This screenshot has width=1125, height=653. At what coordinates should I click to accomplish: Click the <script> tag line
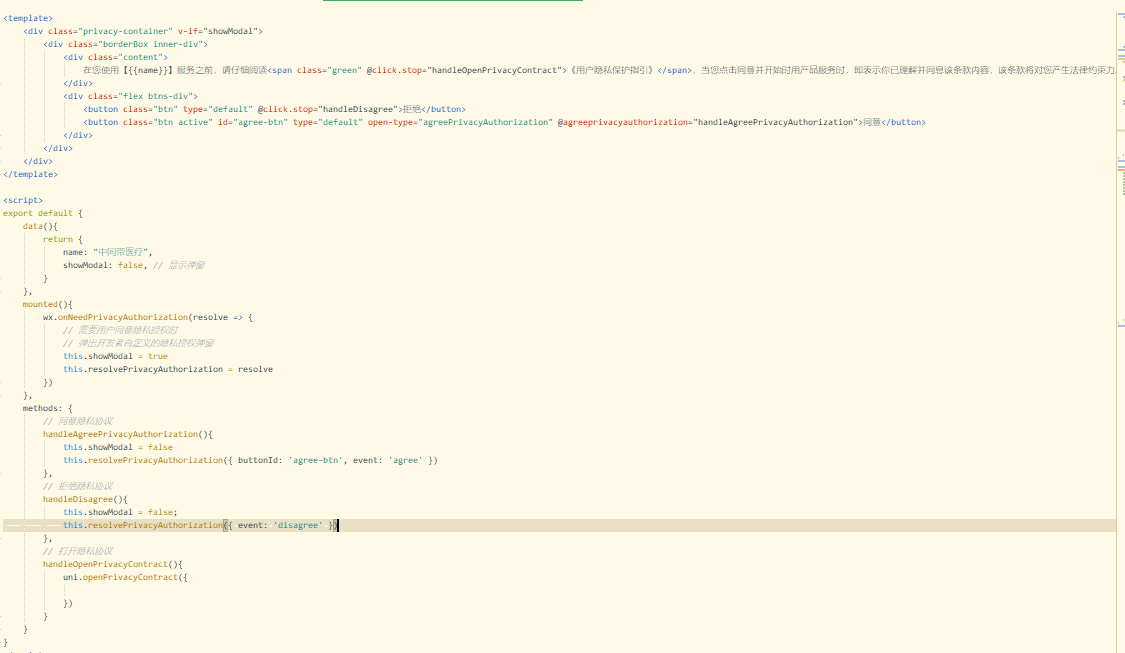(23, 200)
